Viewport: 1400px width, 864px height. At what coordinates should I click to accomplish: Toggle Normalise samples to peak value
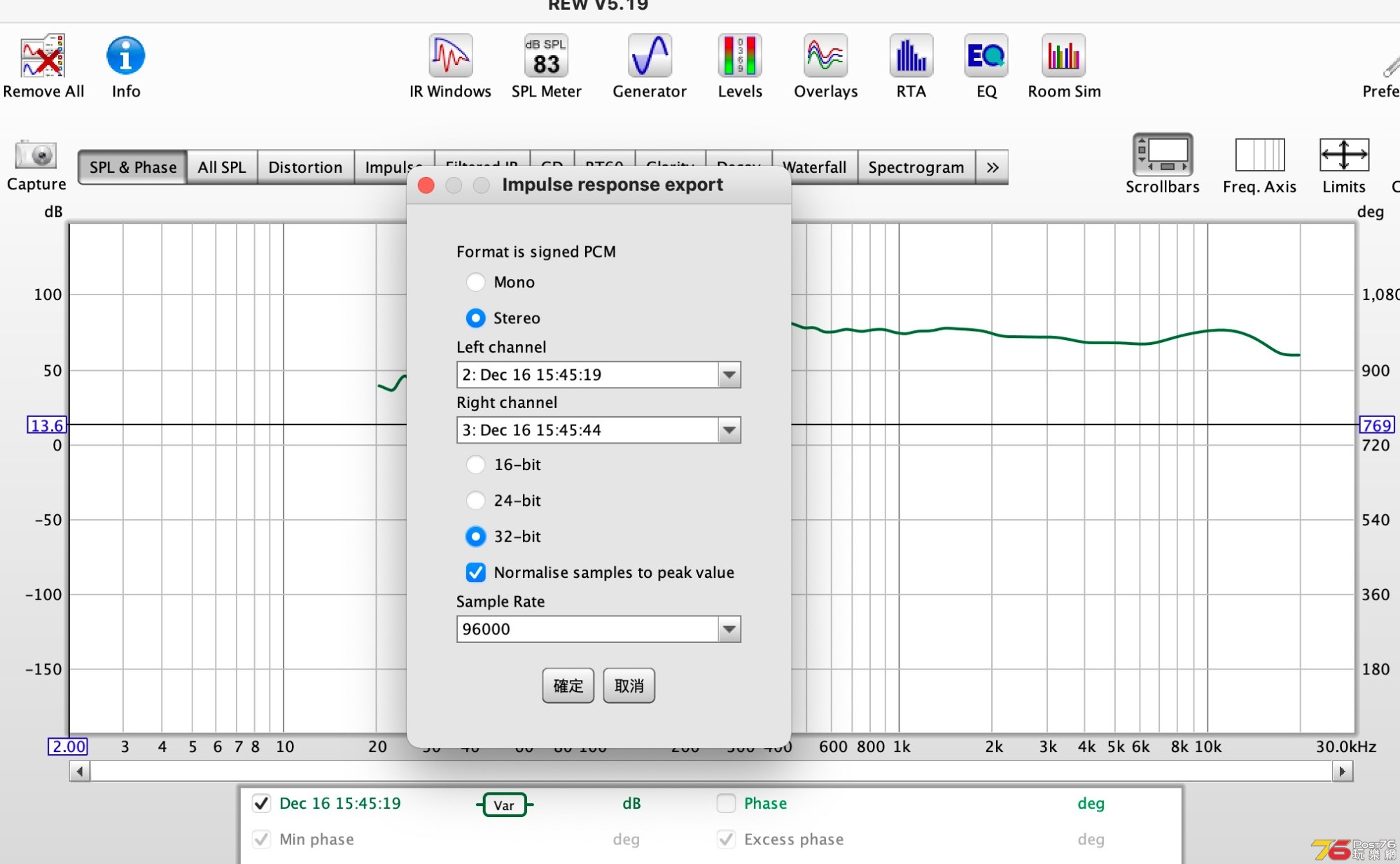point(477,572)
